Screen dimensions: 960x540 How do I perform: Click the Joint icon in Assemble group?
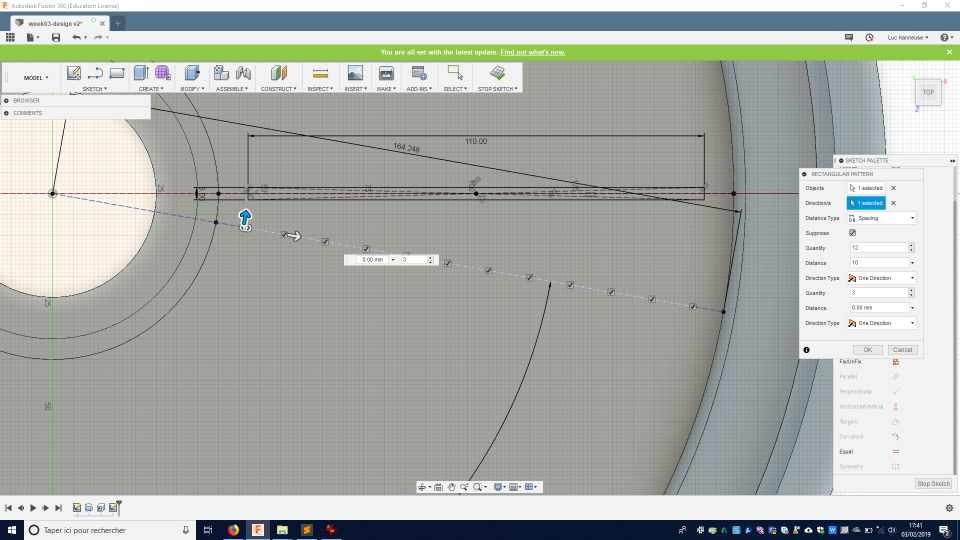coord(244,73)
